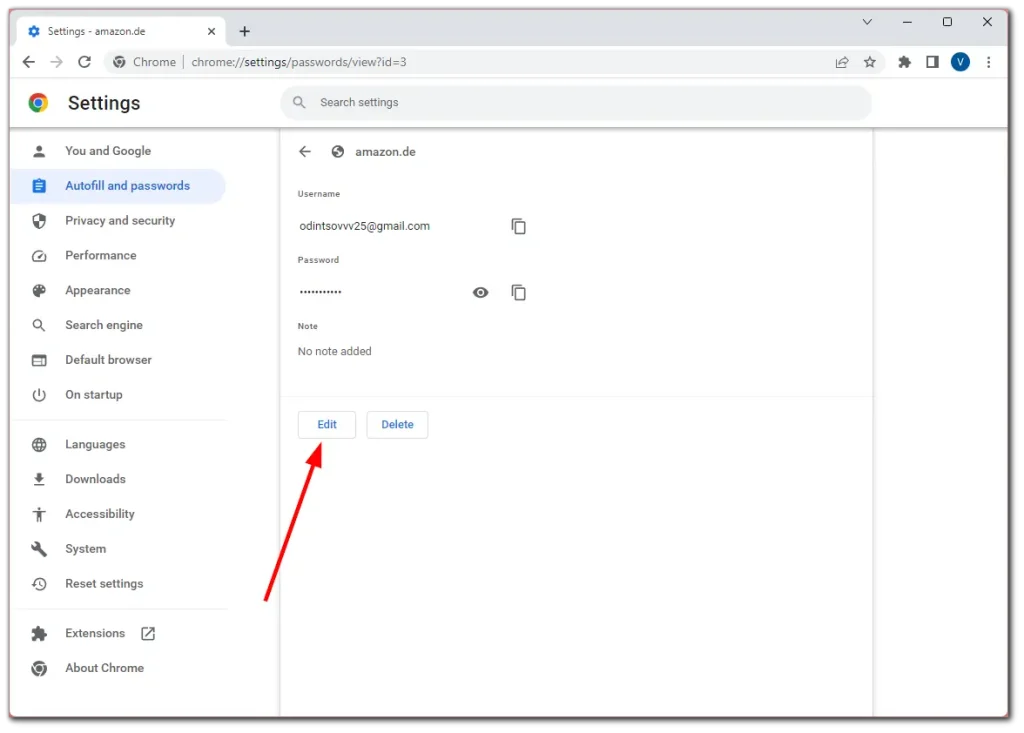Copy the password to clipboard
Image resolution: width=1024 pixels, height=733 pixels.
click(x=519, y=292)
